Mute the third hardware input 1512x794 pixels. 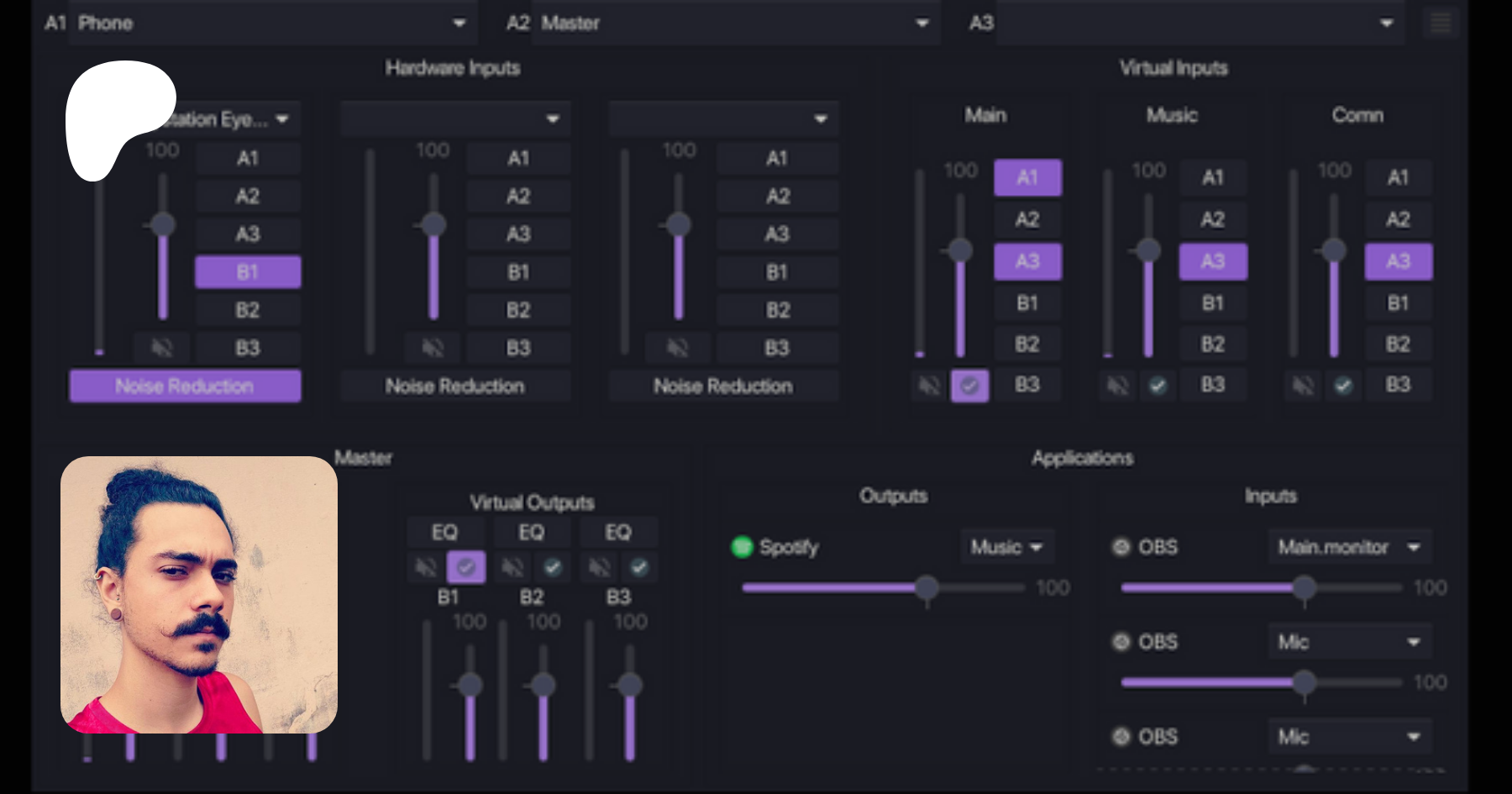[x=677, y=348]
